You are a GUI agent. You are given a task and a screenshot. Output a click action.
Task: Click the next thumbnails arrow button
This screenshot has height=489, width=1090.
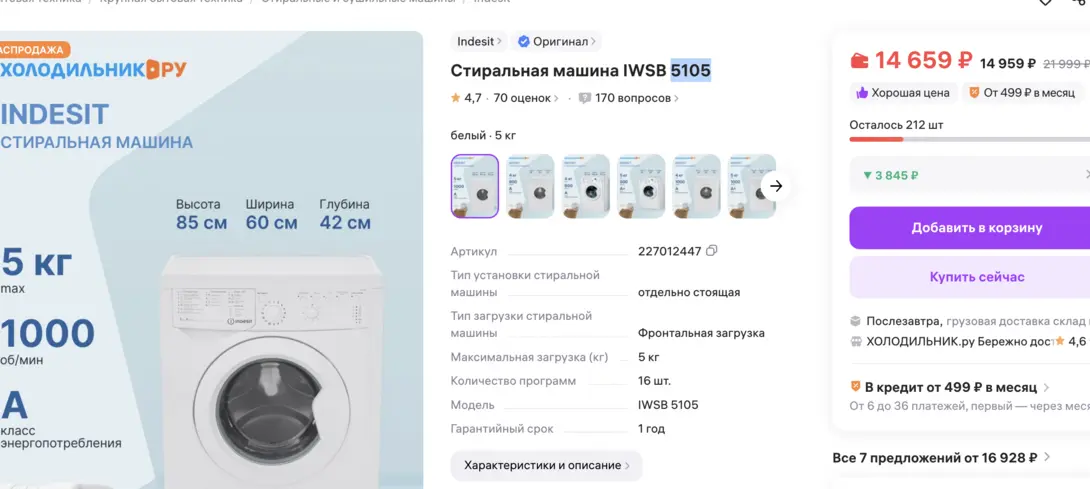pos(776,186)
